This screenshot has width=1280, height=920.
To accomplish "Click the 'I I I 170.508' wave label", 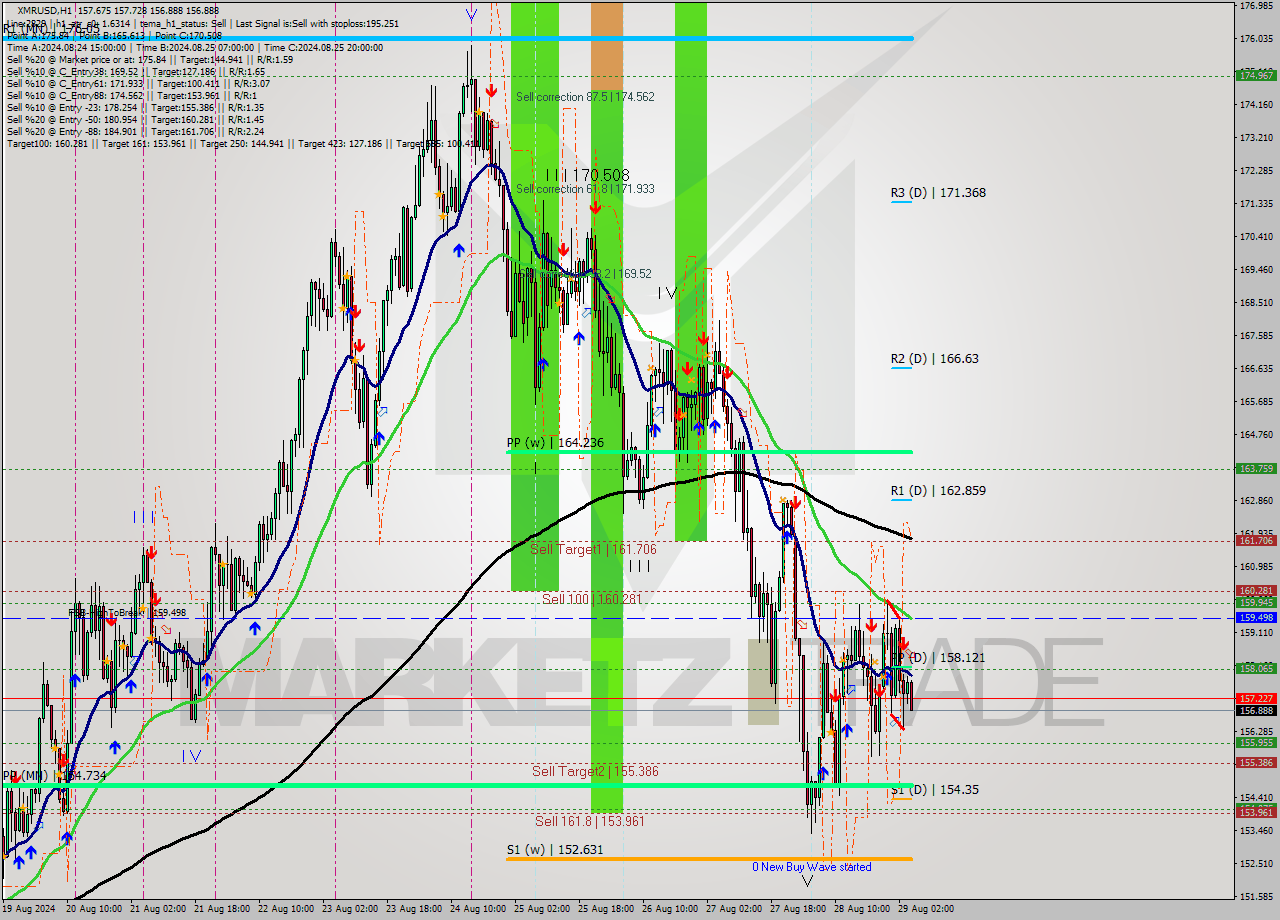I will tap(588, 176).
